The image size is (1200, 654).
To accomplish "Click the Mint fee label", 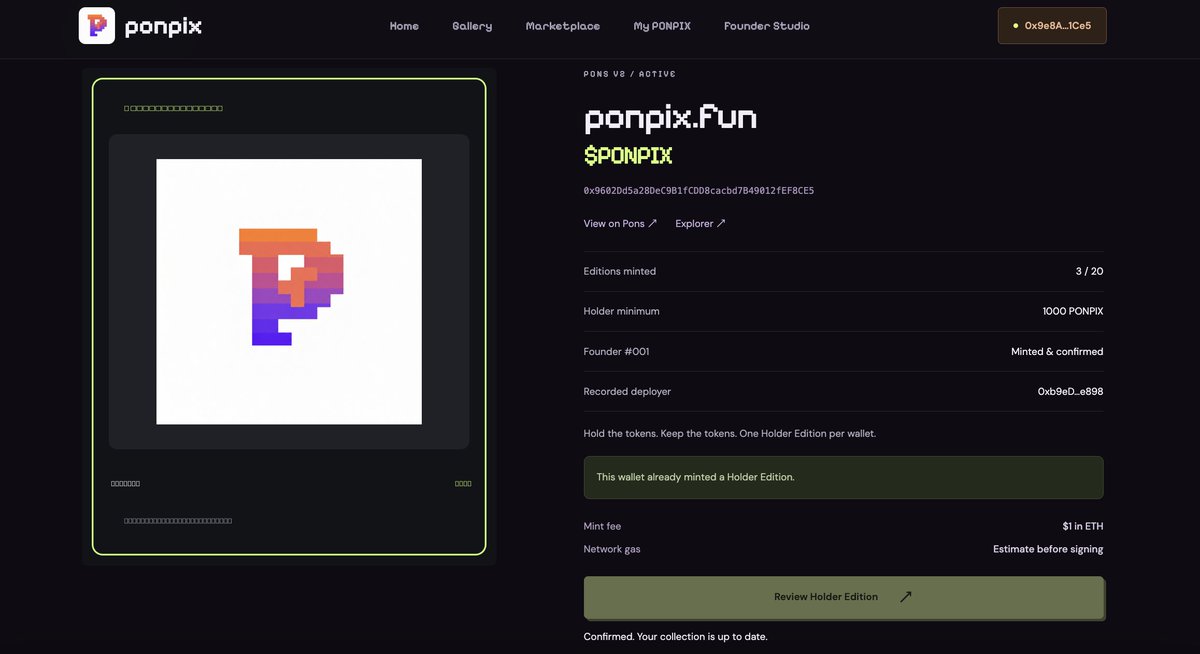I will (603, 527).
